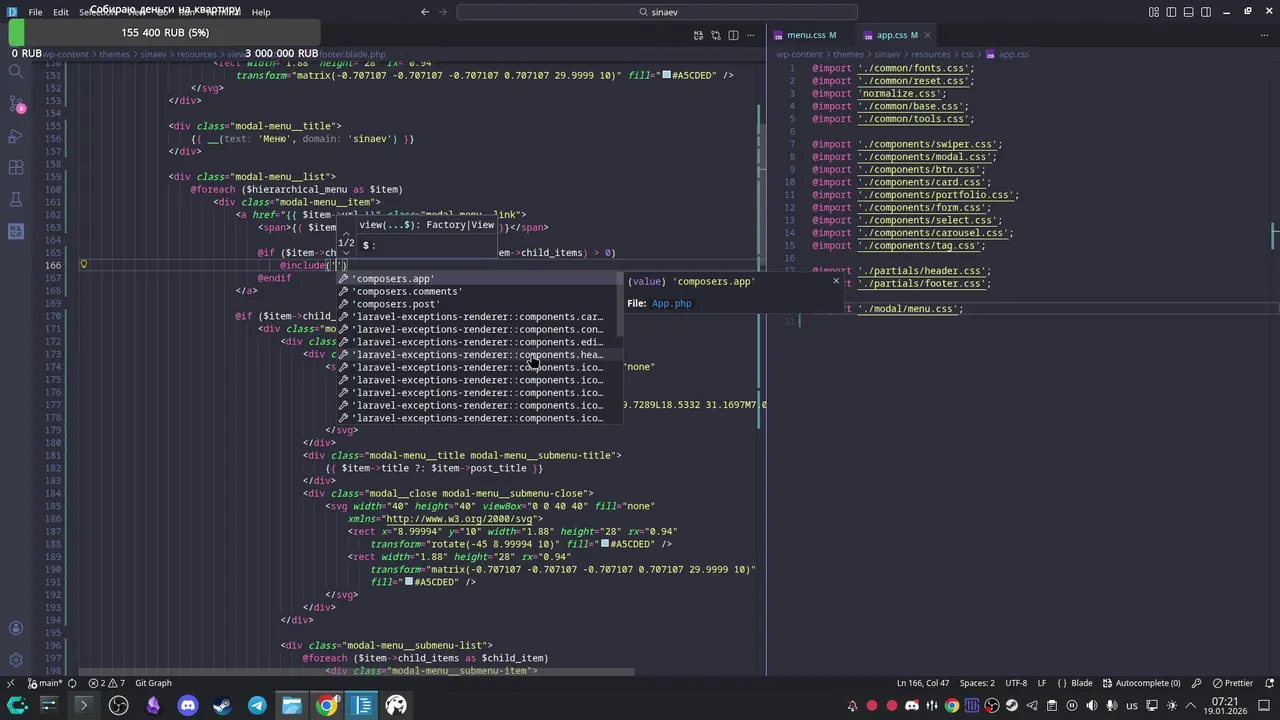
Task: Synchronize changes icon next to main branch
Action: click(x=71, y=683)
